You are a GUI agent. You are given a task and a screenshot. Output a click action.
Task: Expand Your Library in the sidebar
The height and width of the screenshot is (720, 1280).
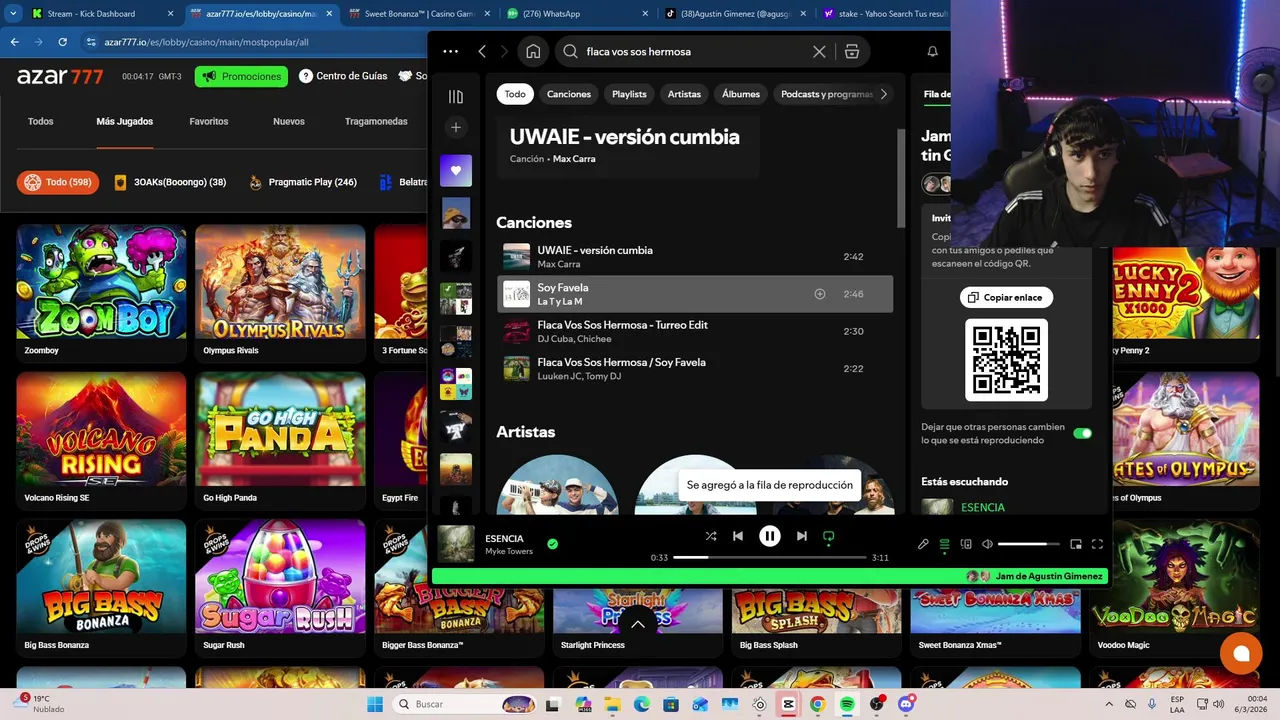[x=456, y=96]
